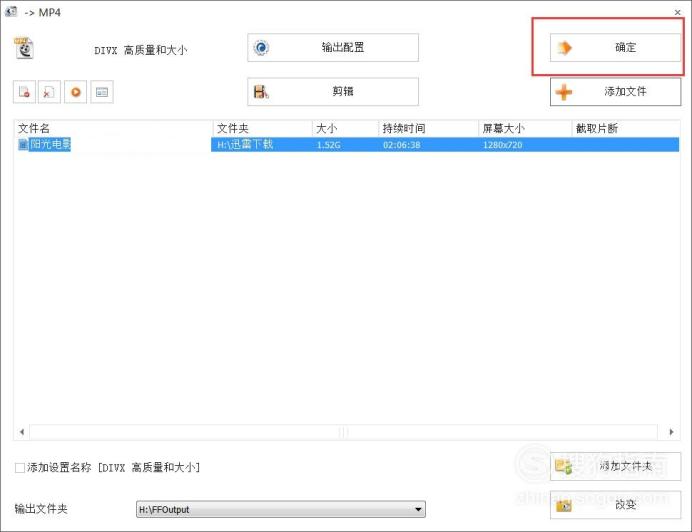The image size is (692, 532).
Task: Click 改变 to change output folder
Action: point(615,505)
